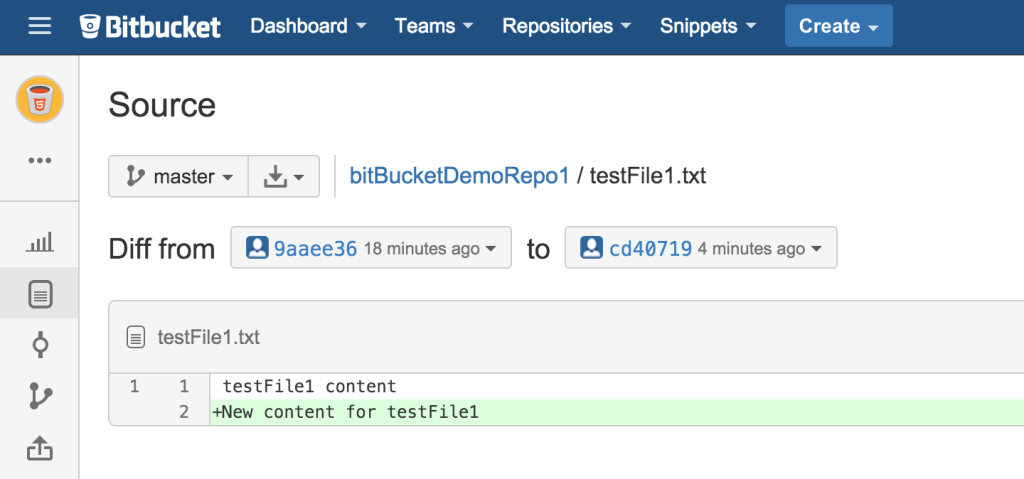Open the Dashboard menu
The image size is (1024, 479).
pos(307,27)
